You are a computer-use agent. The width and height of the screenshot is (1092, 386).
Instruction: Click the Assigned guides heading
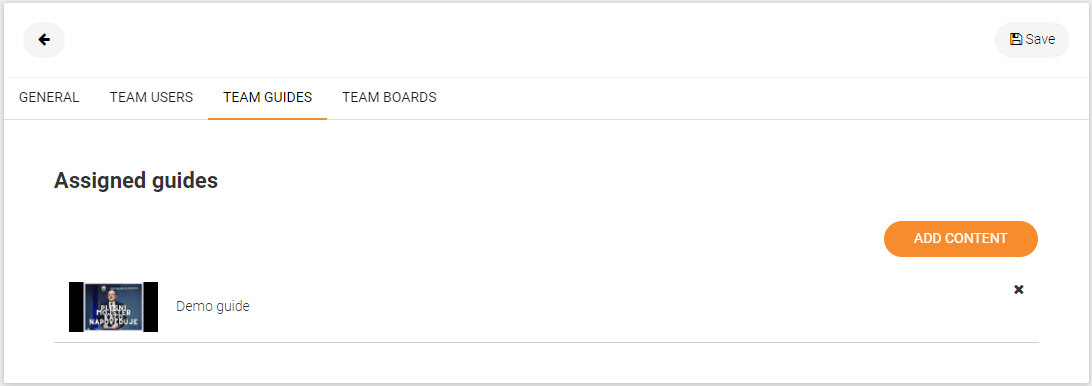(136, 180)
